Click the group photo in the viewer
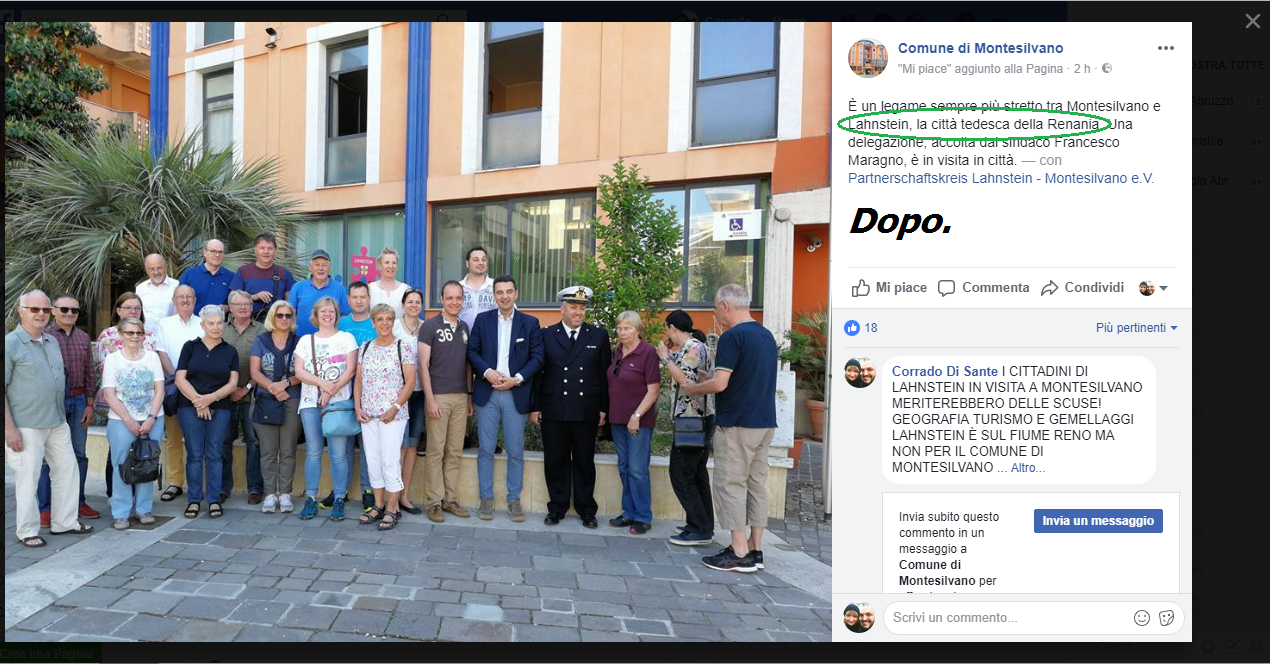Image resolution: width=1270 pixels, height=664 pixels. point(418,332)
